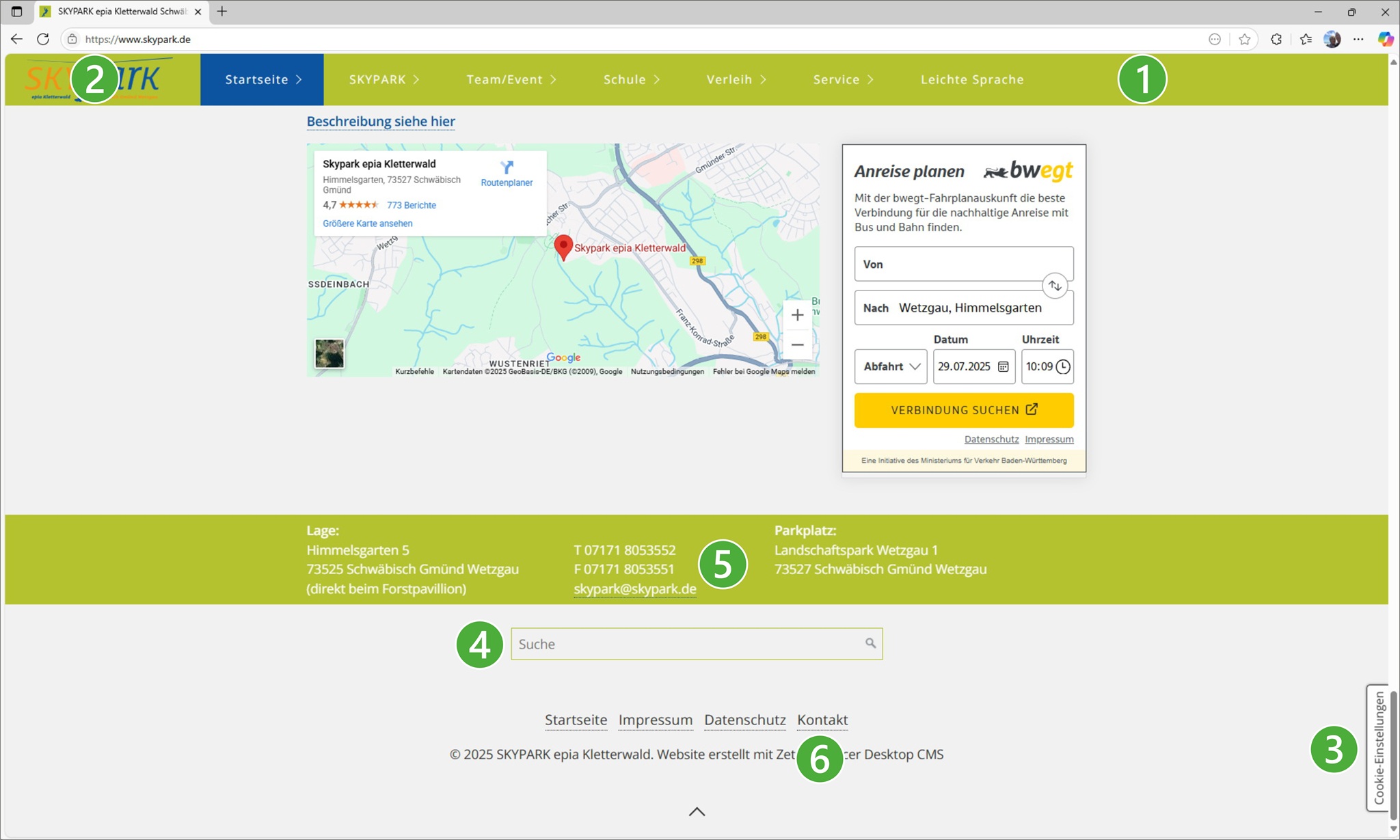Open the calendar icon in Datum field
This screenshot has height=840, width=1400.
coord(1003,366)
